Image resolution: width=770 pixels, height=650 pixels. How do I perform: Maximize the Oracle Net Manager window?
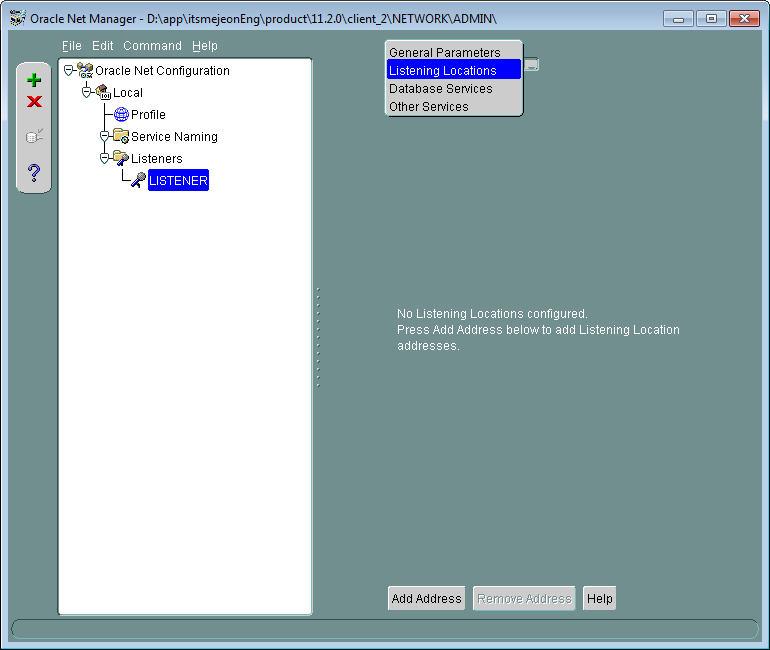711,19
